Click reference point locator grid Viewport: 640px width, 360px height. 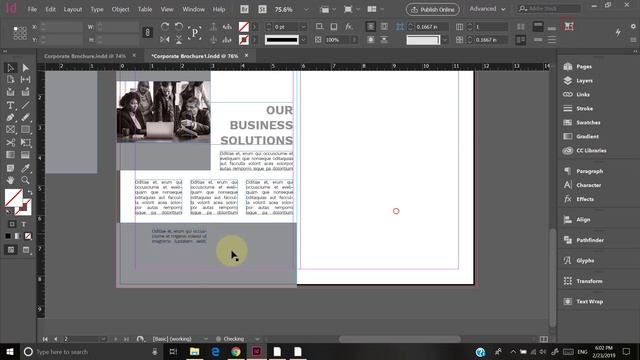20,33
